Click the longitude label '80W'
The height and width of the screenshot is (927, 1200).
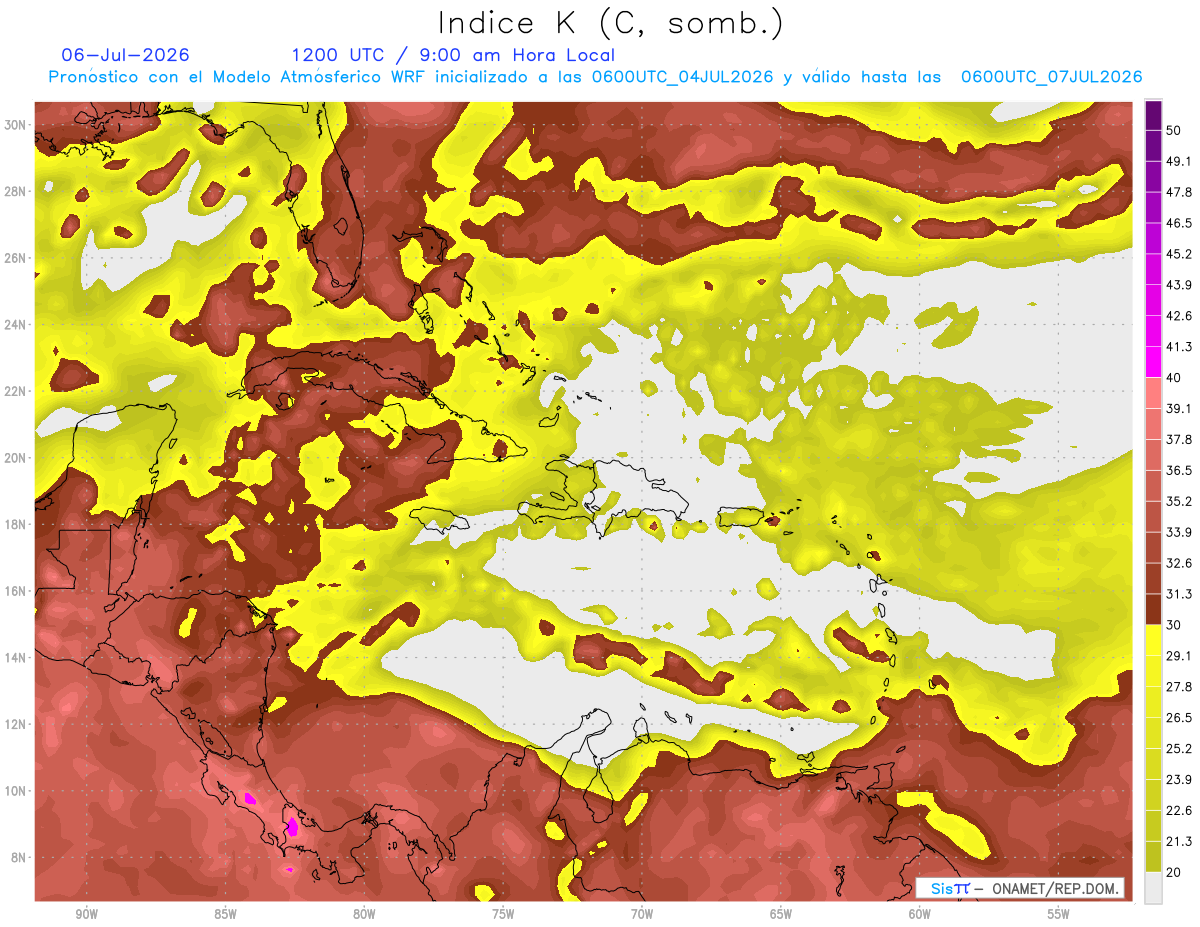click(364, 914)
